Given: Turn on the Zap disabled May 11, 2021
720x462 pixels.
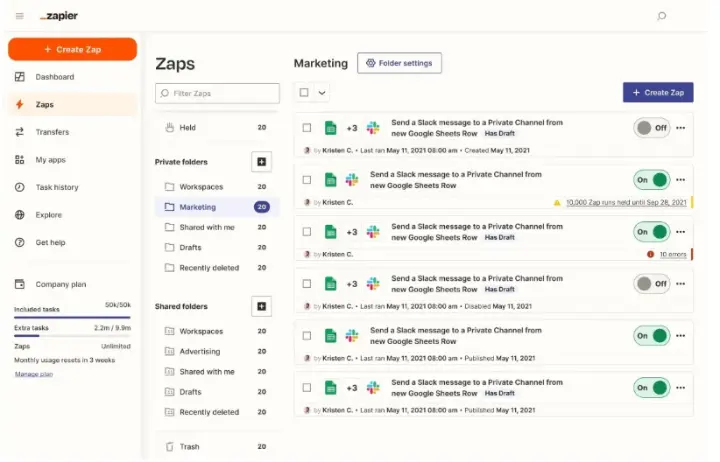Looking at the screenshot, I should (x=652, y=283).
